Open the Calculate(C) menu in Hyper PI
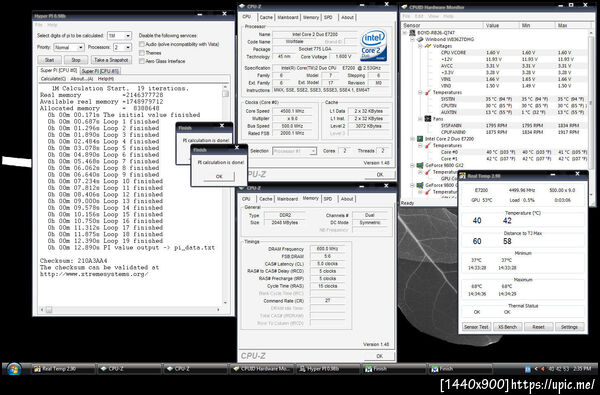Screen dimensions: 600x395 [53, 79]
